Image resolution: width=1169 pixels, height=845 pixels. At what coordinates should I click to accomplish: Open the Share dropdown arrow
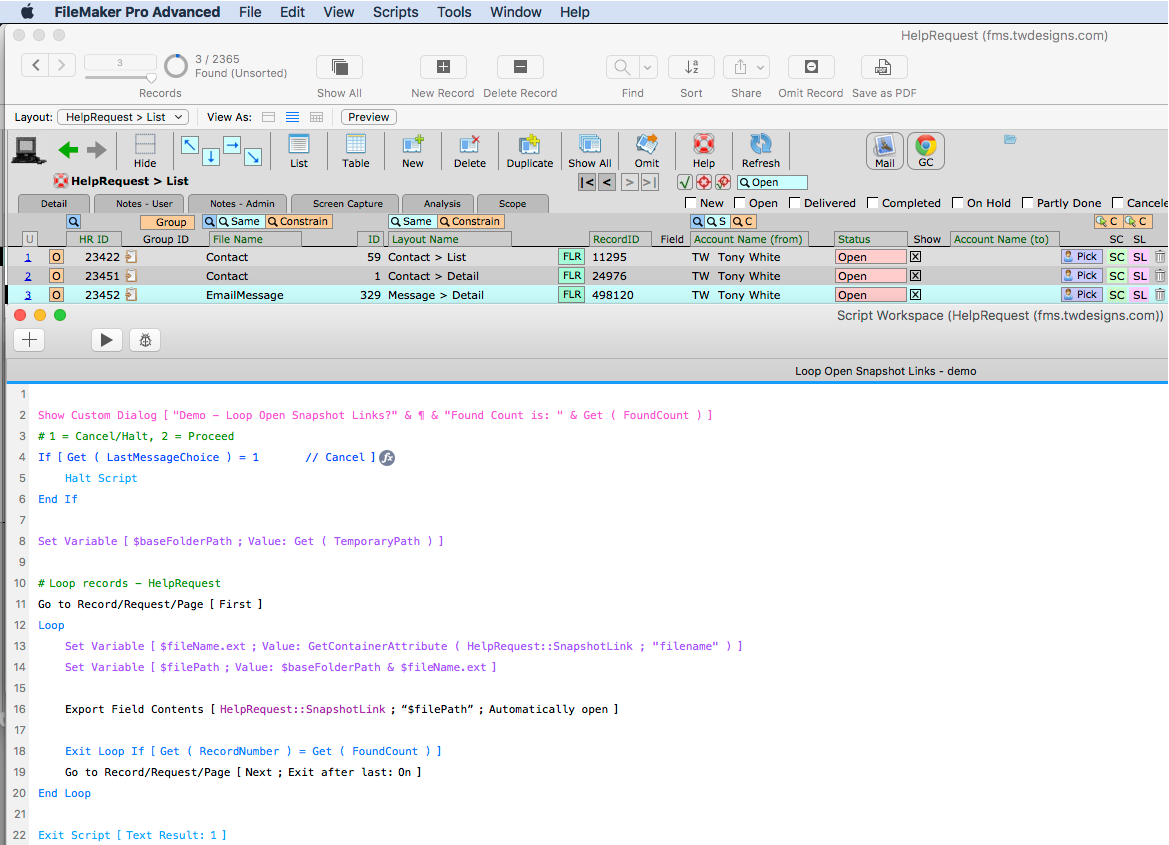click(760, 67)
